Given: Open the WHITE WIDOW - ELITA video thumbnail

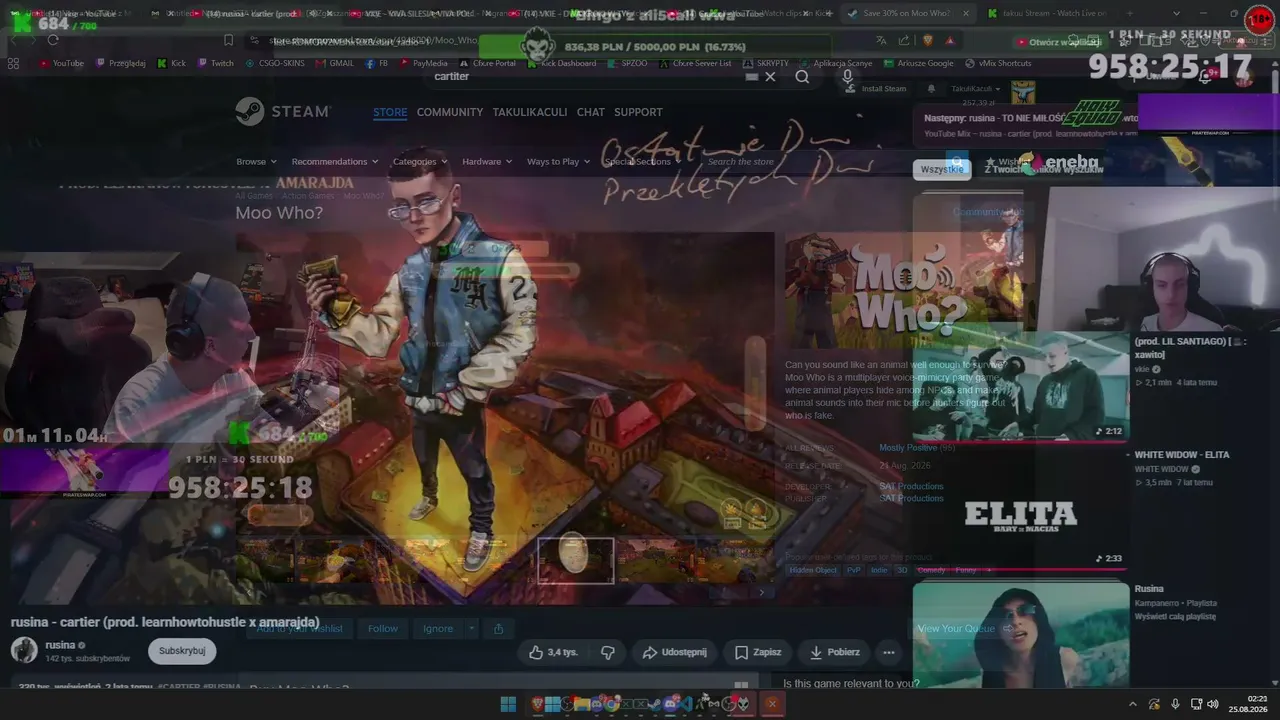Looking at the screenshot, I should coord(1021,509).
